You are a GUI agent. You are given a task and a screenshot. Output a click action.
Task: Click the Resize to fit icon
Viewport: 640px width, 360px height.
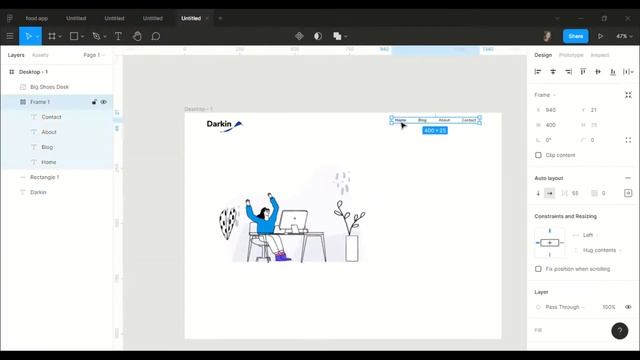(628, 95)
